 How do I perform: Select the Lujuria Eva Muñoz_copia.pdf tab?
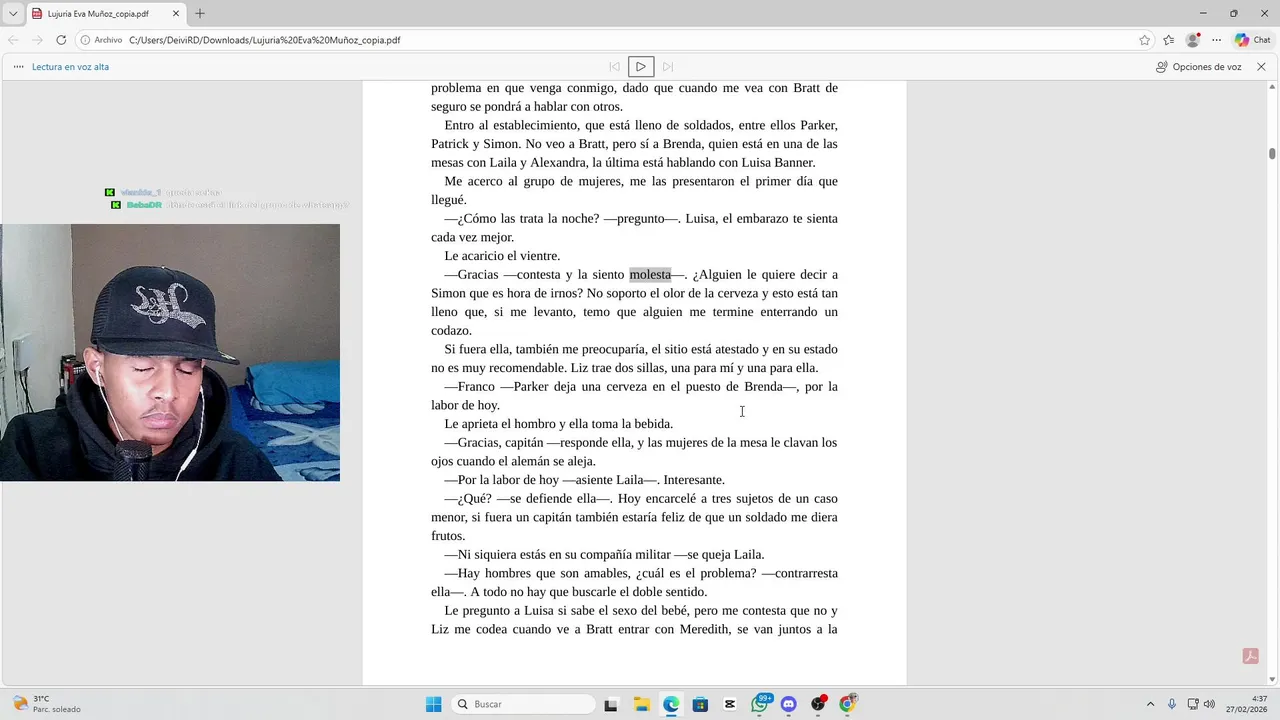[x=105, y=14]
